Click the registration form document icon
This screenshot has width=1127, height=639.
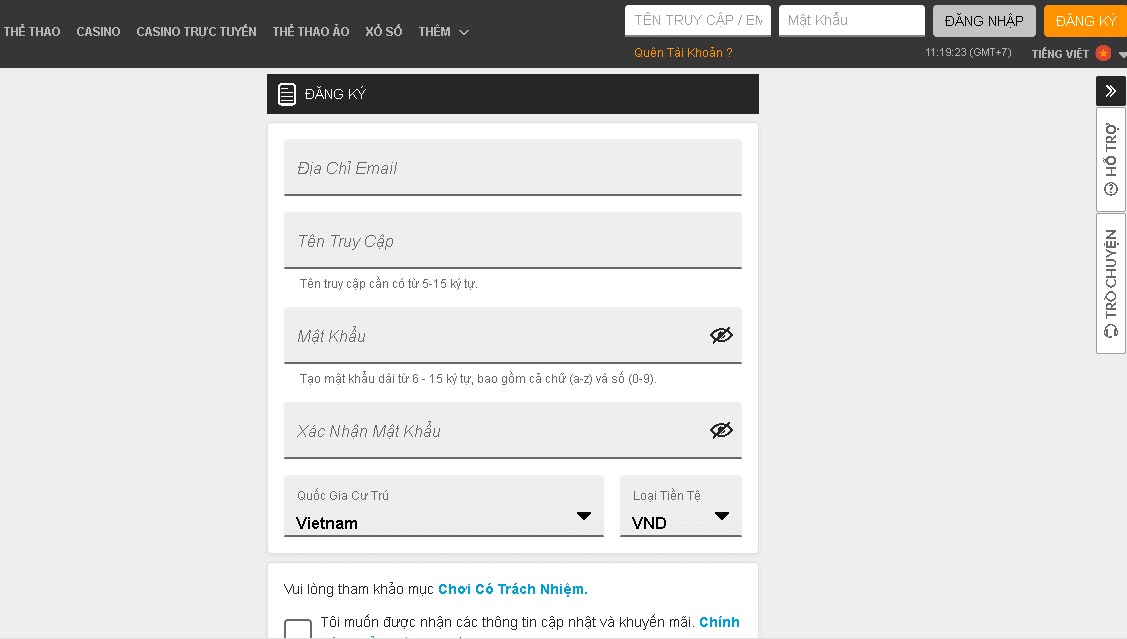(287, 95)
